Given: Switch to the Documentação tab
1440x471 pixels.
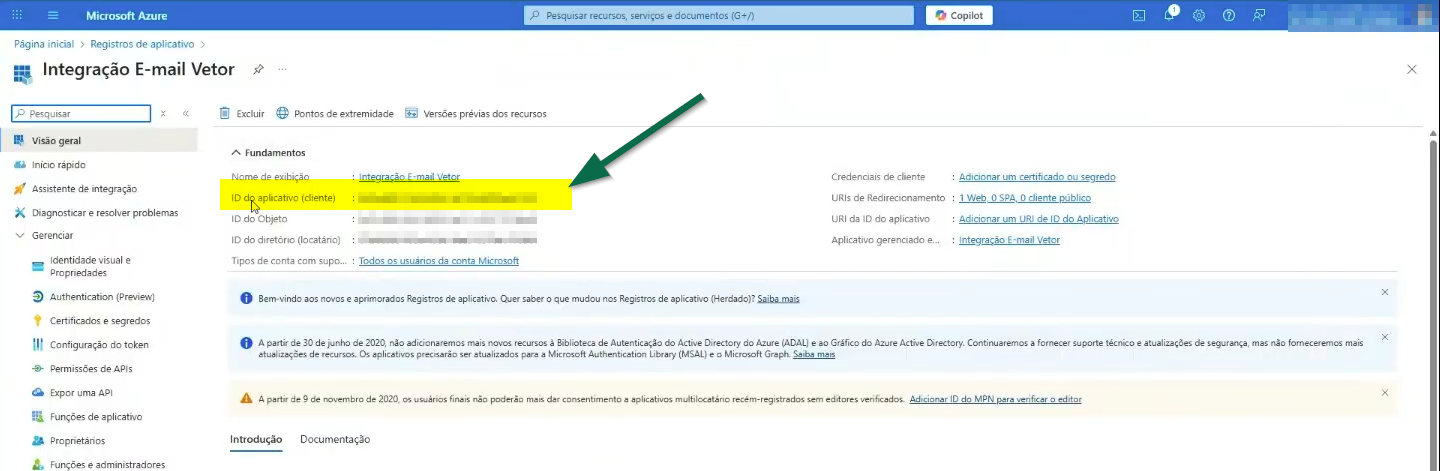Looking at the screenshot, I should pos(335,440).
